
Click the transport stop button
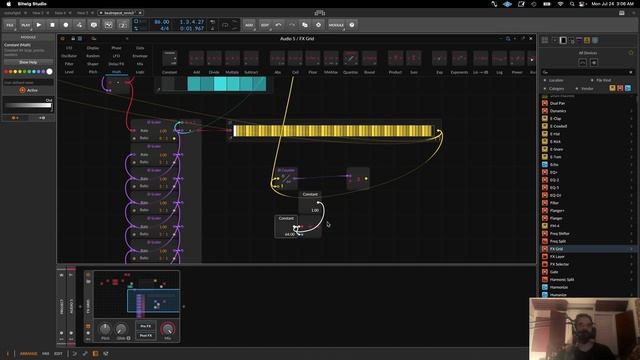click(52, 25)
